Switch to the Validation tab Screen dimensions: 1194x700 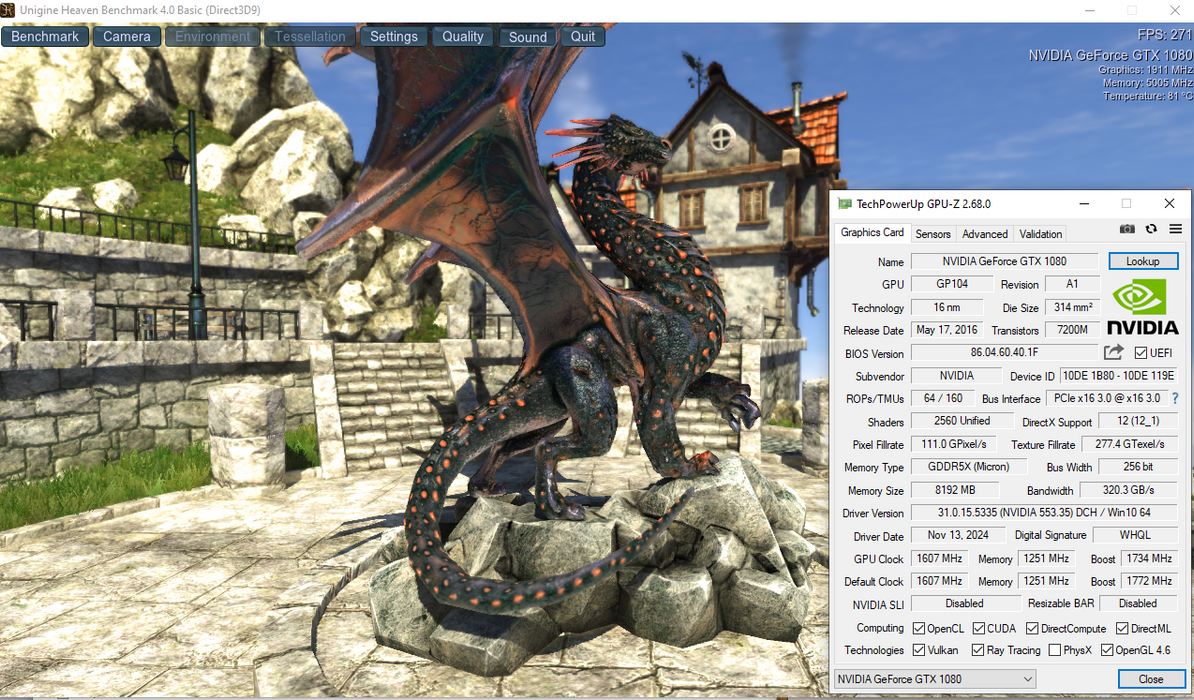tap(1040, 234)
